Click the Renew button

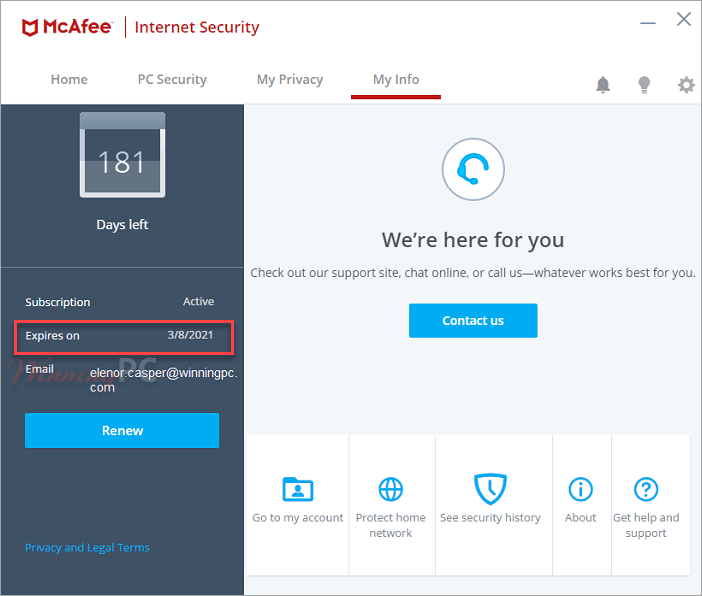pyautogui.click(x=122, y=430)
